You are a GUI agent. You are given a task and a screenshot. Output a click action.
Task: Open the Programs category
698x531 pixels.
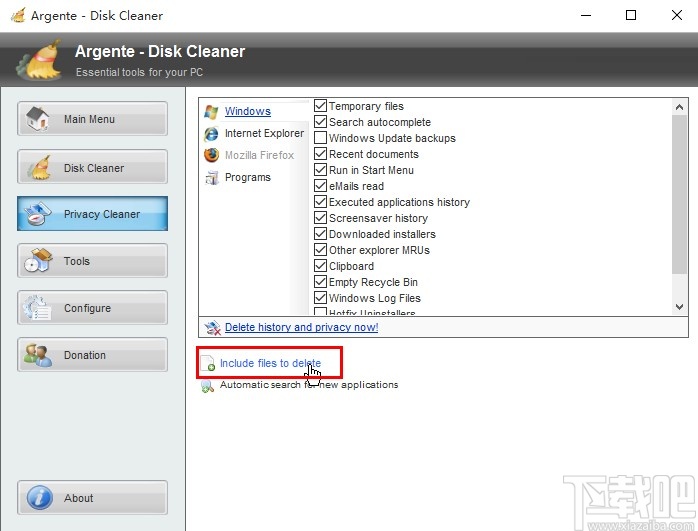point(248,178)
